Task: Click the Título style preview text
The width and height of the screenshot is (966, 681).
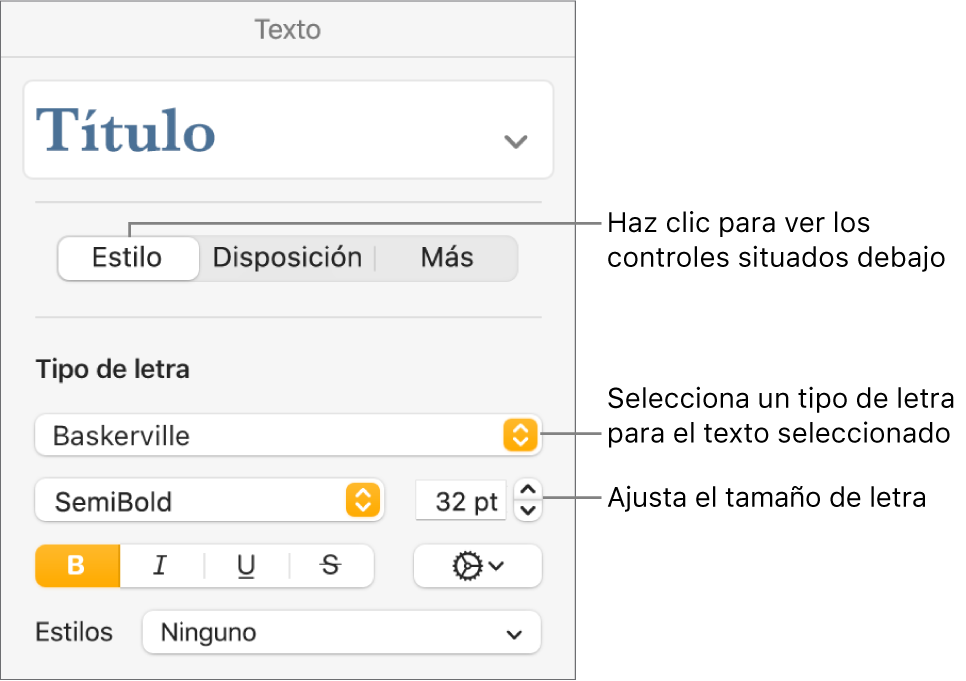Action: click(126, 131)
